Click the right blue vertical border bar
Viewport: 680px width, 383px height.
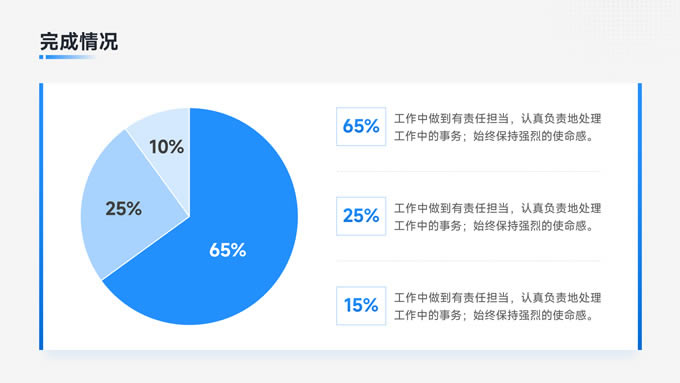[640, 216]
